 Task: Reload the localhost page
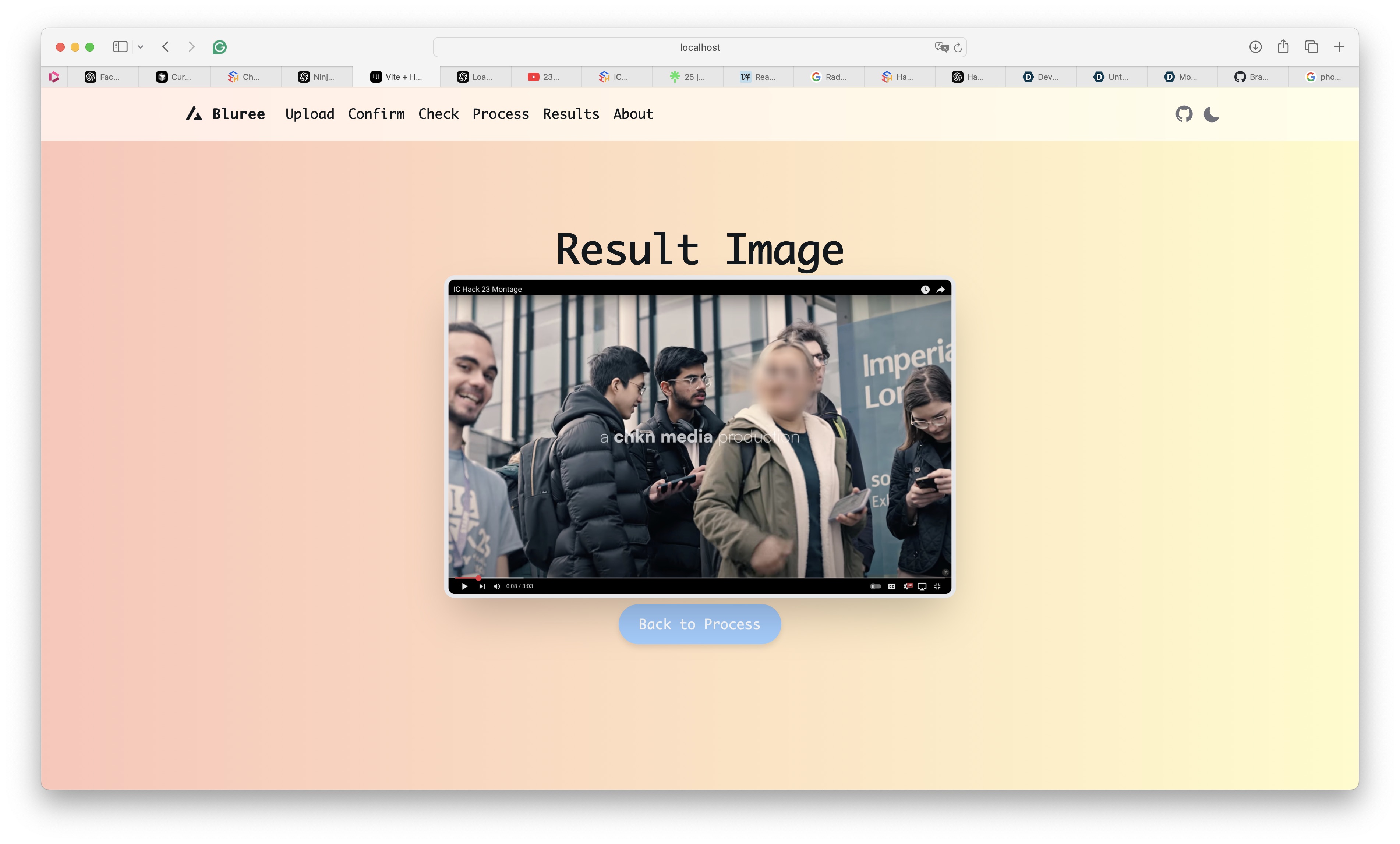(x=958, y=47)
